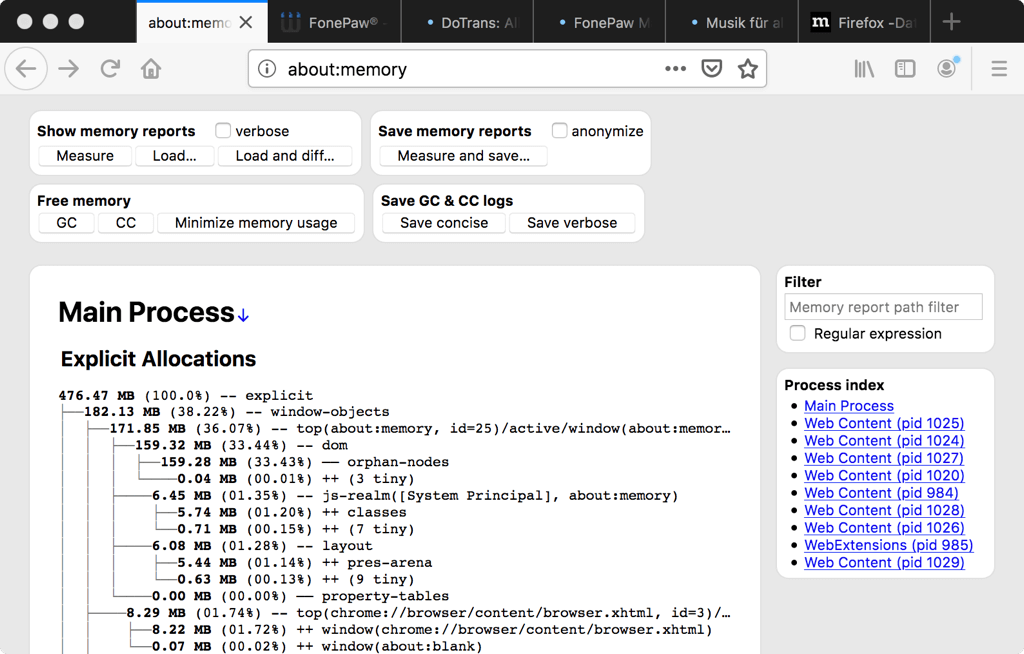
Task: Click Measure and save… button
Action: (x=464, y=155)
